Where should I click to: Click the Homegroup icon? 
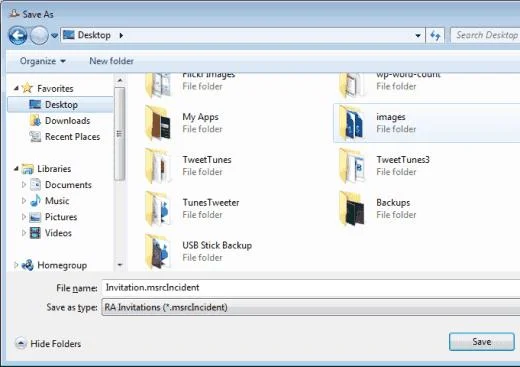pyautogui.click(x=28, y=265)
